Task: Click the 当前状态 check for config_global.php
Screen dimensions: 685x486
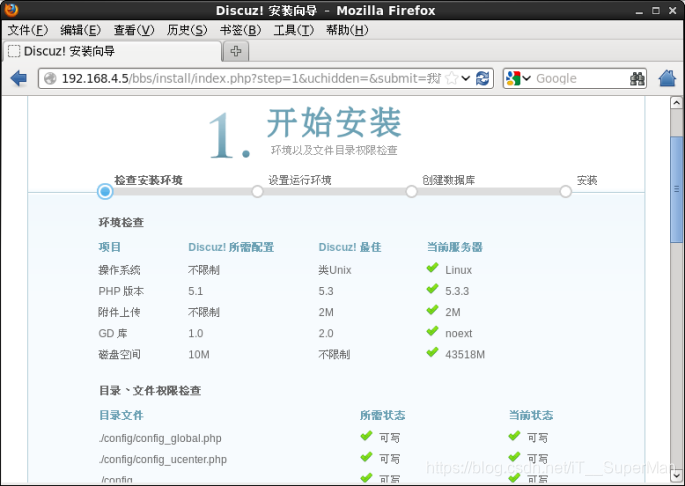Action: coord(515,435)
